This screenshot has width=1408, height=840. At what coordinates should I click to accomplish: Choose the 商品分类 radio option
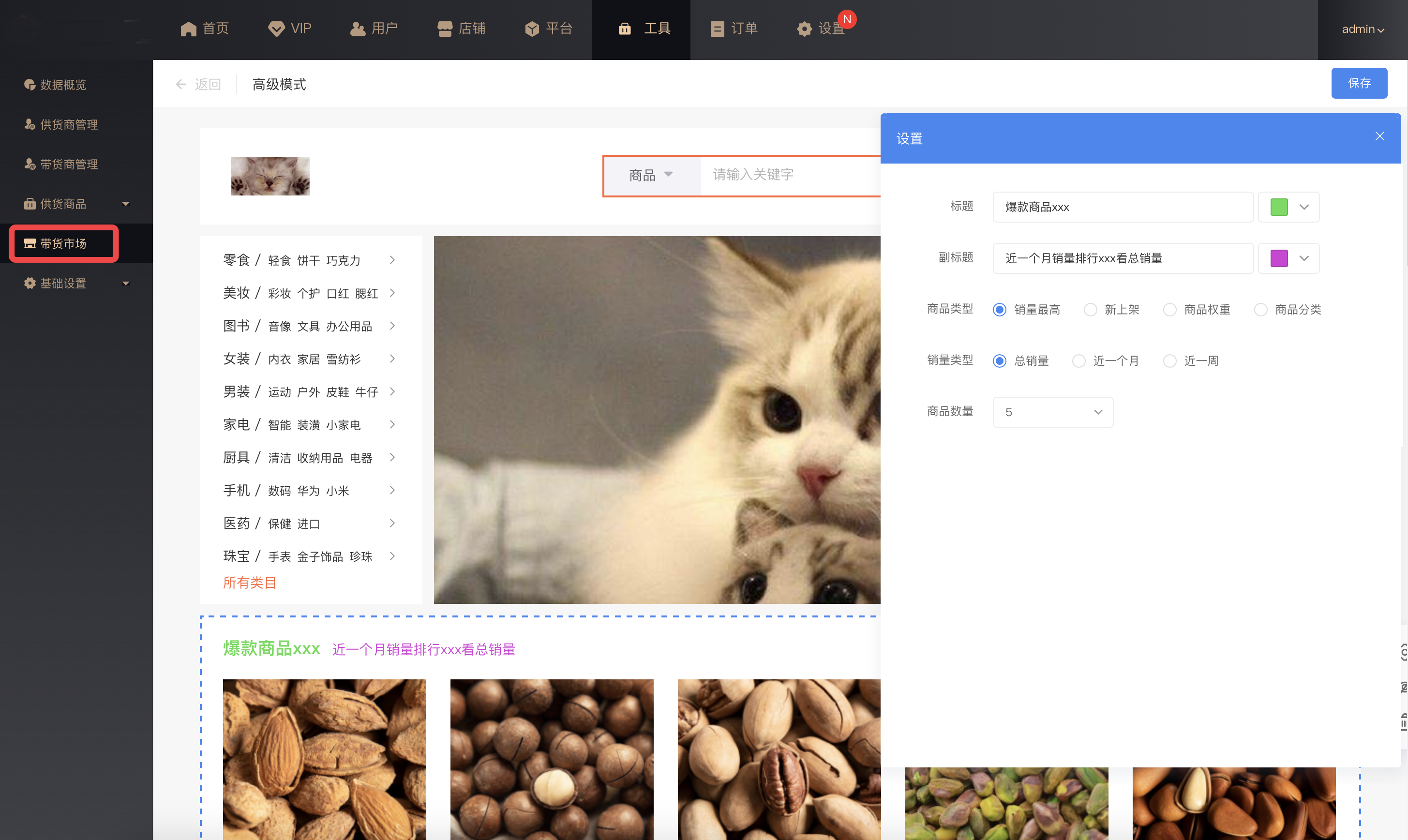(1260, 310)
